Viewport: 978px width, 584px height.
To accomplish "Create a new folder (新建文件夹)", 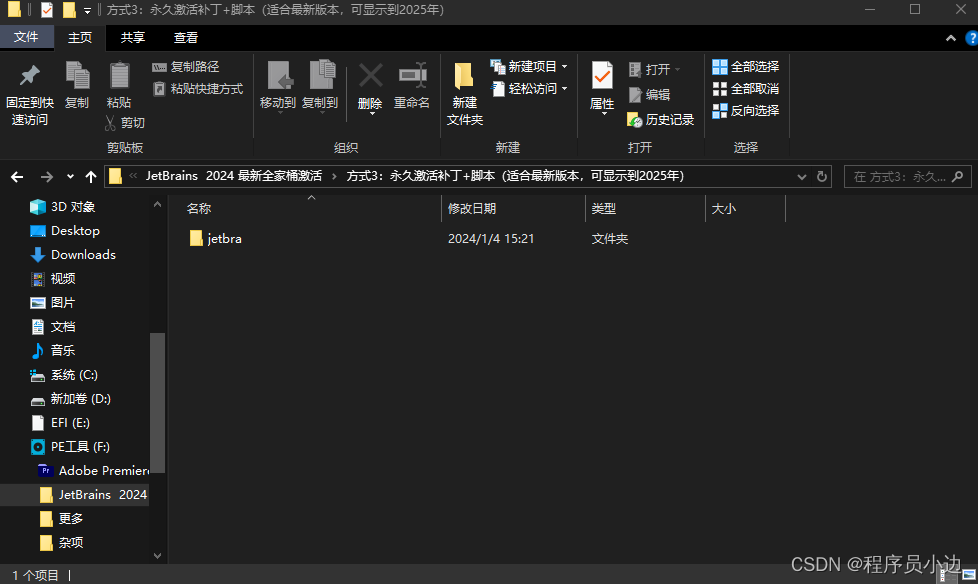I will tap(465, 94).
